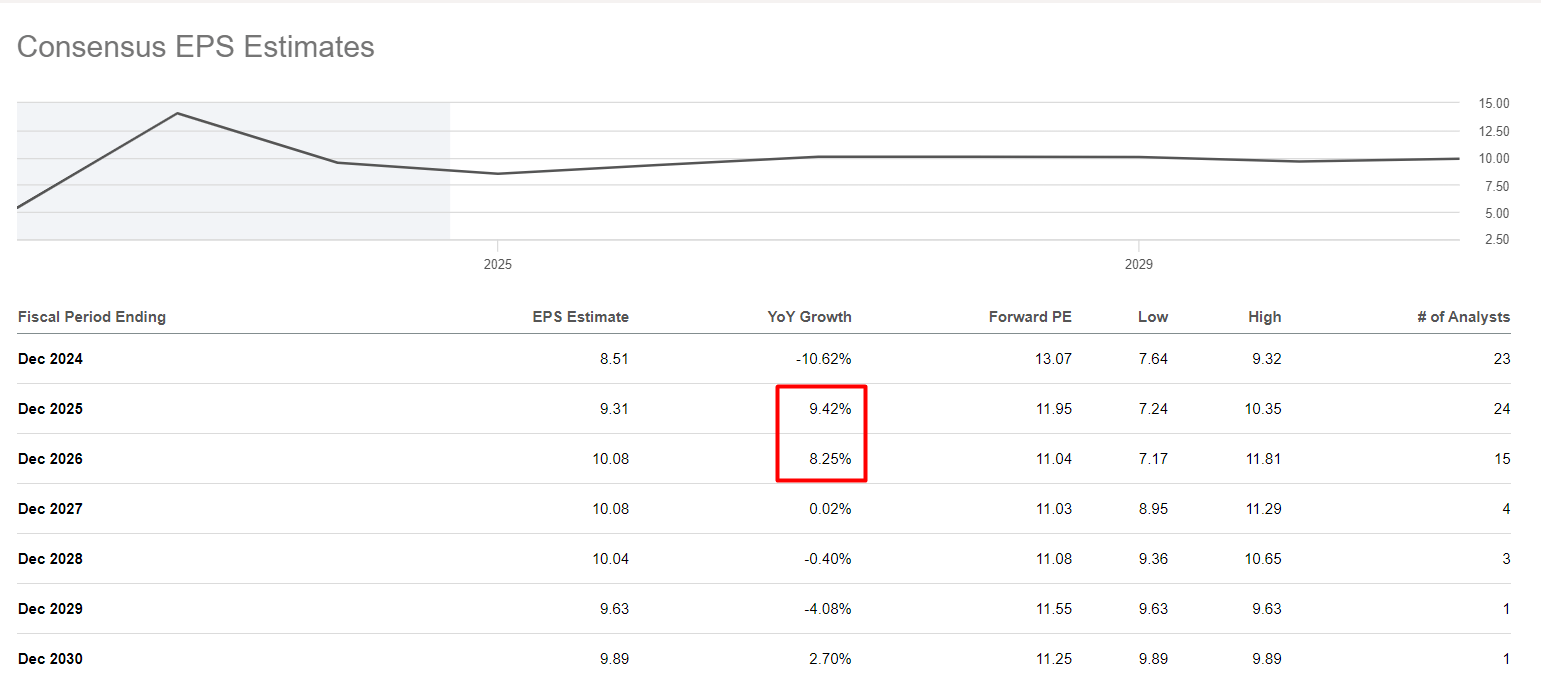
Task: Click the 2025 label on the chart axis
Action: click(x=497, y=265)
